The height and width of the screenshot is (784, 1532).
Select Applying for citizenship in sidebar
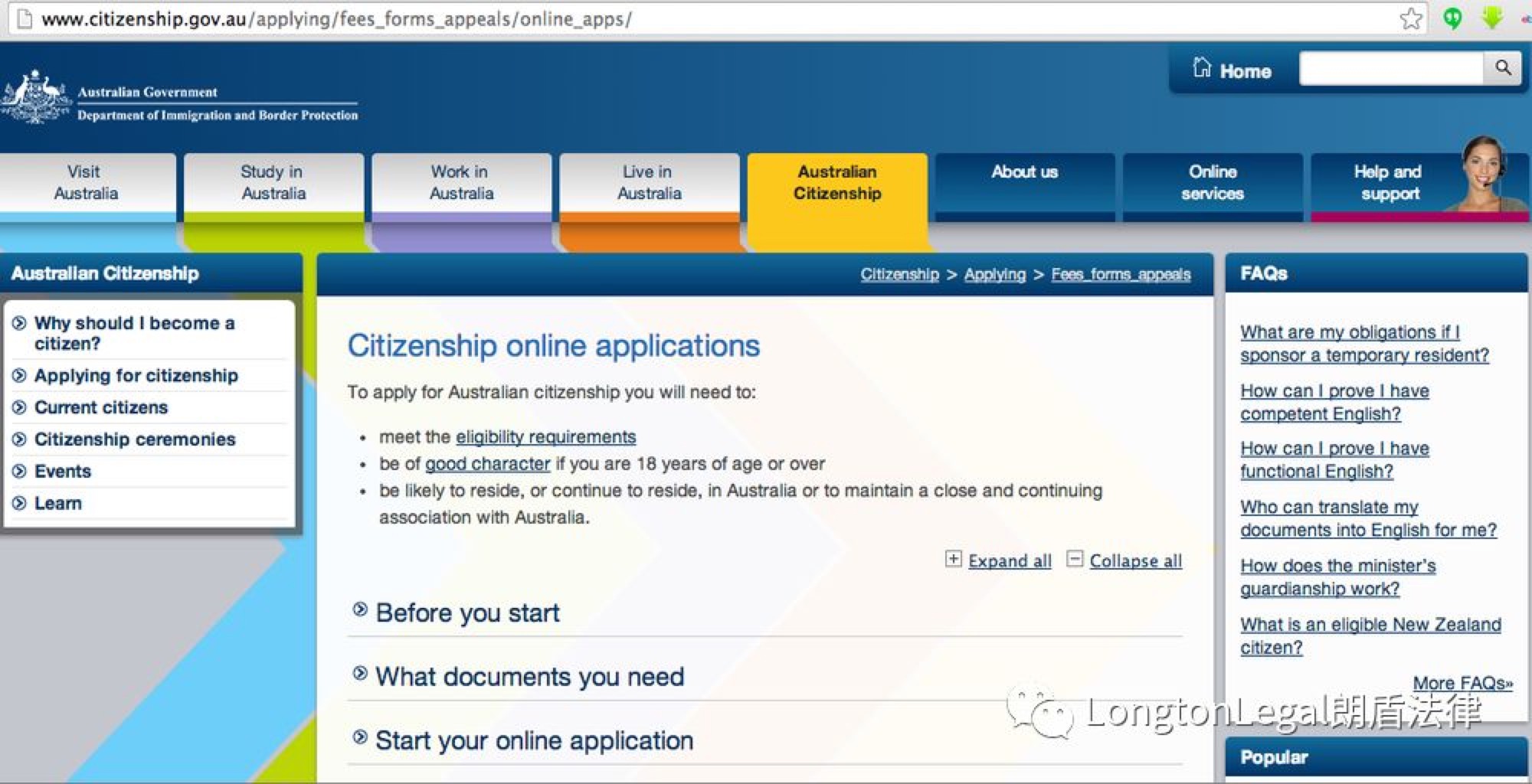[x=136, y=376]
